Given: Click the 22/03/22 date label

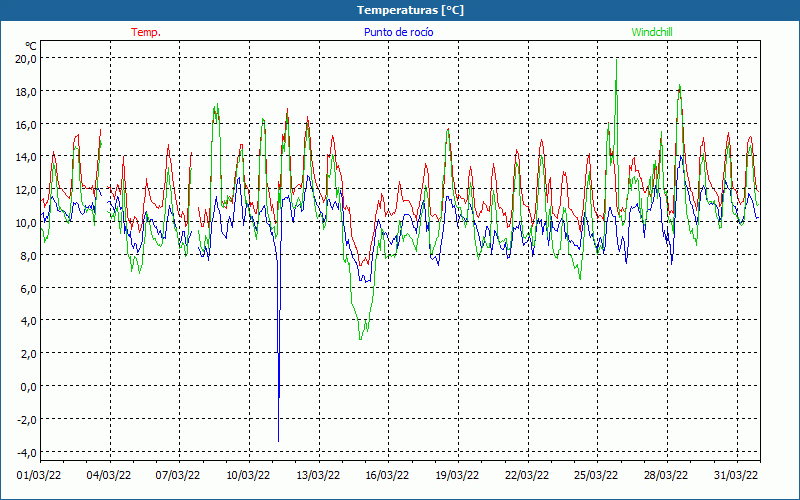Looking at the screenshot, I should (527, 476).
